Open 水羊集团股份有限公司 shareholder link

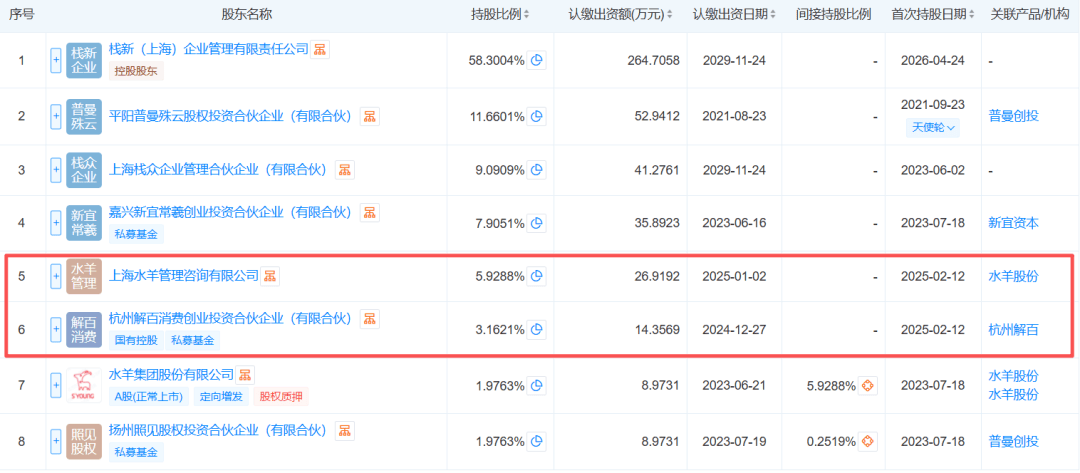172,375
